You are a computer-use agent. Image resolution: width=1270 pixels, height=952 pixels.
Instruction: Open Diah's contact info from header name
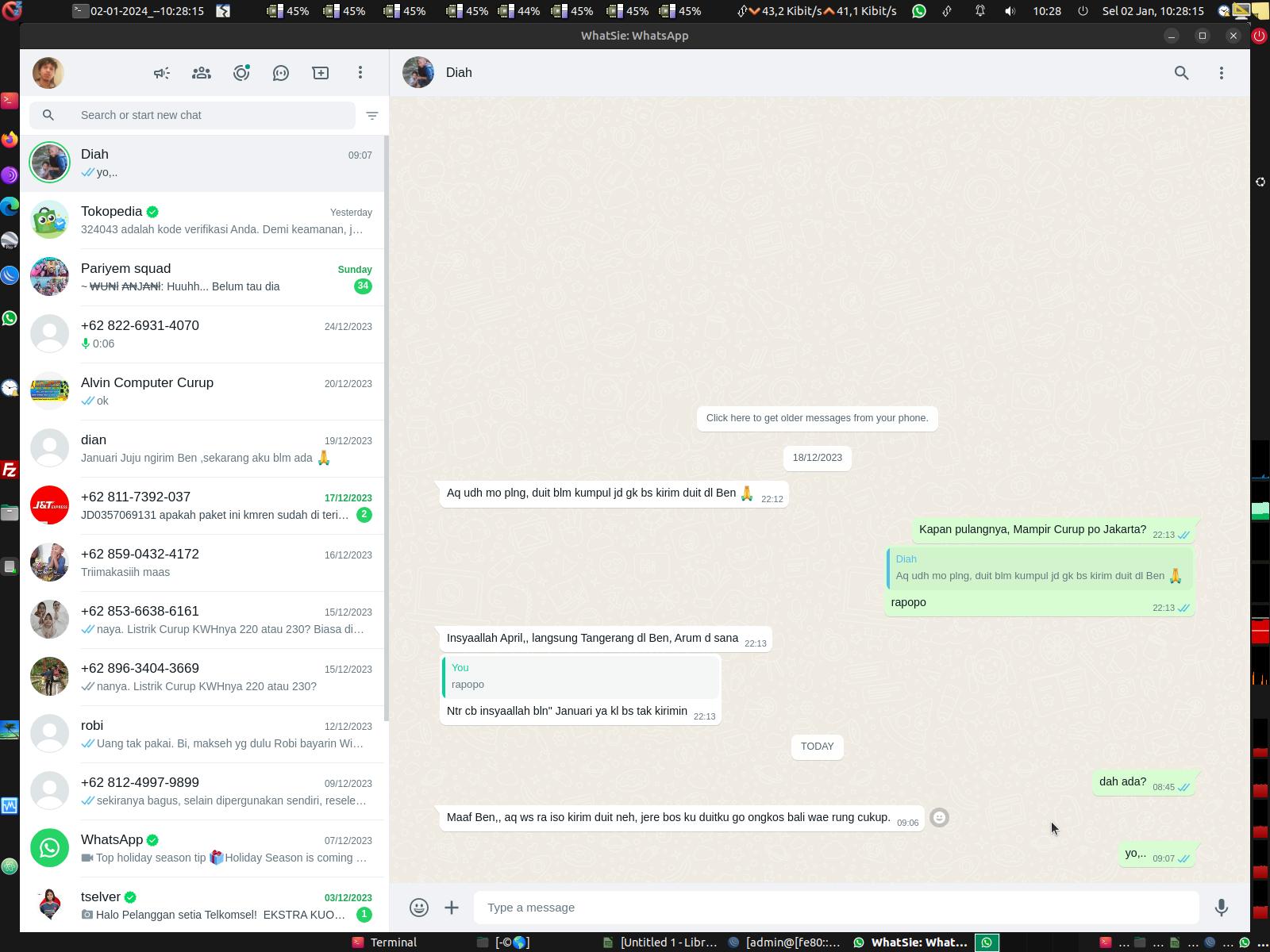click(x=459, y=73)
